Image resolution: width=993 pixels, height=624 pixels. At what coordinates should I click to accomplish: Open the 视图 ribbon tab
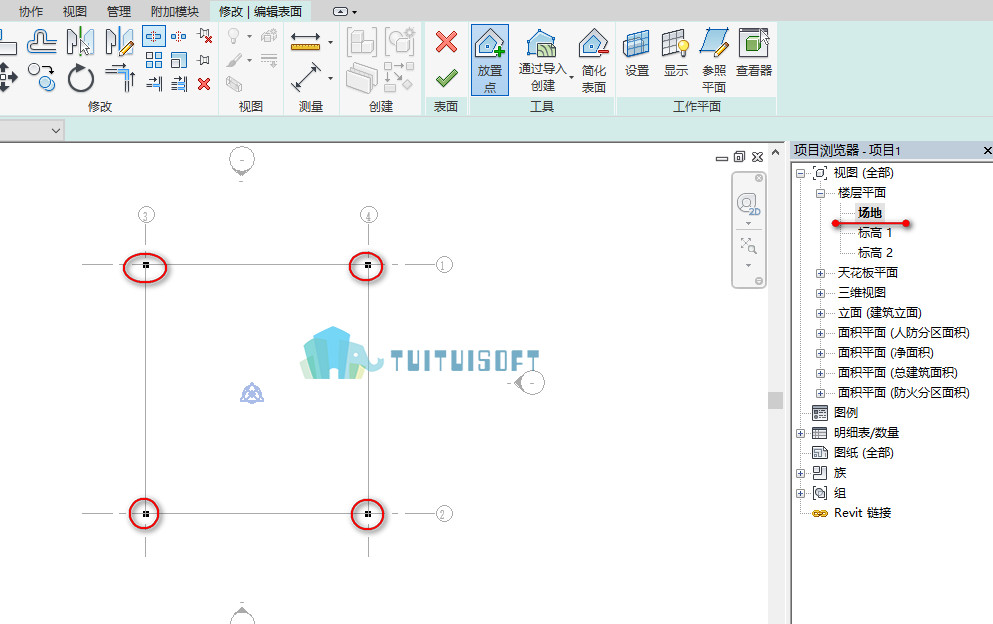(75, 11)
